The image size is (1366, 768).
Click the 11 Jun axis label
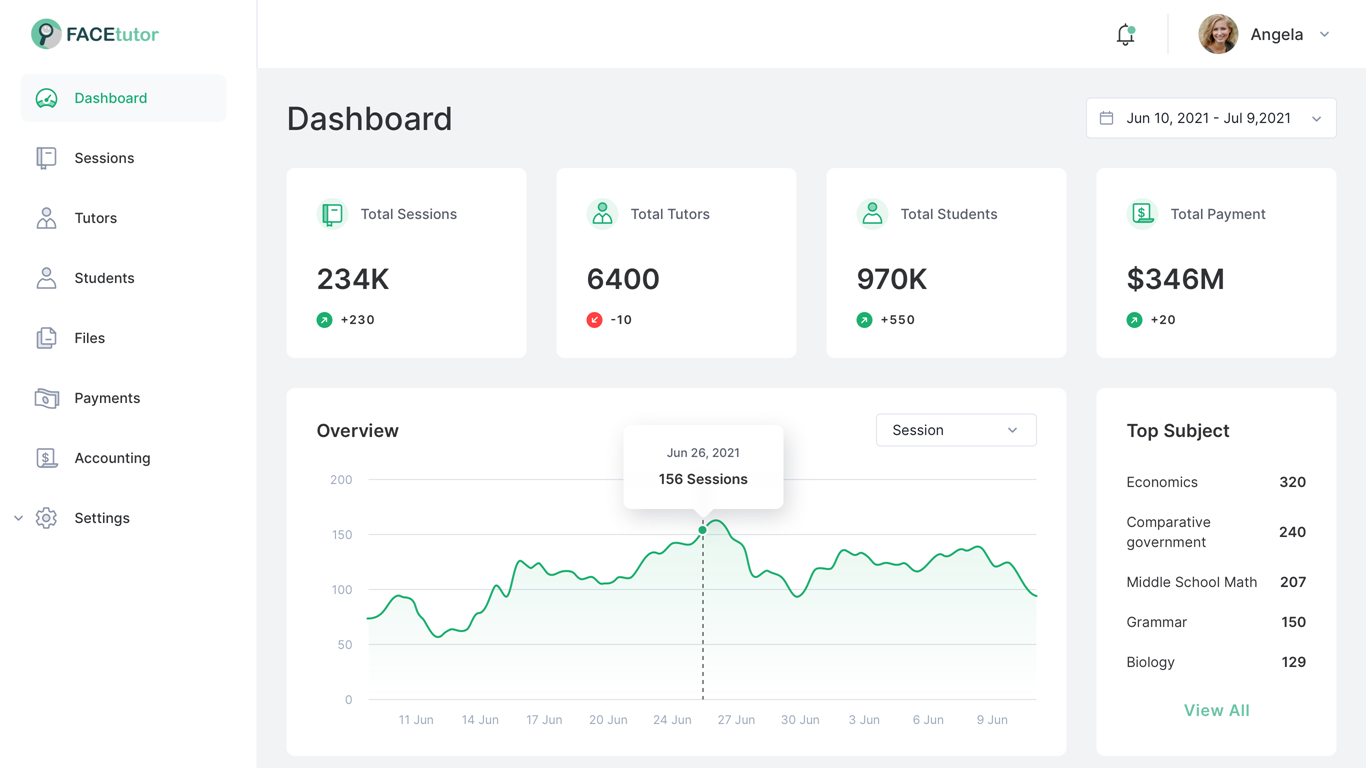[416, 720]
